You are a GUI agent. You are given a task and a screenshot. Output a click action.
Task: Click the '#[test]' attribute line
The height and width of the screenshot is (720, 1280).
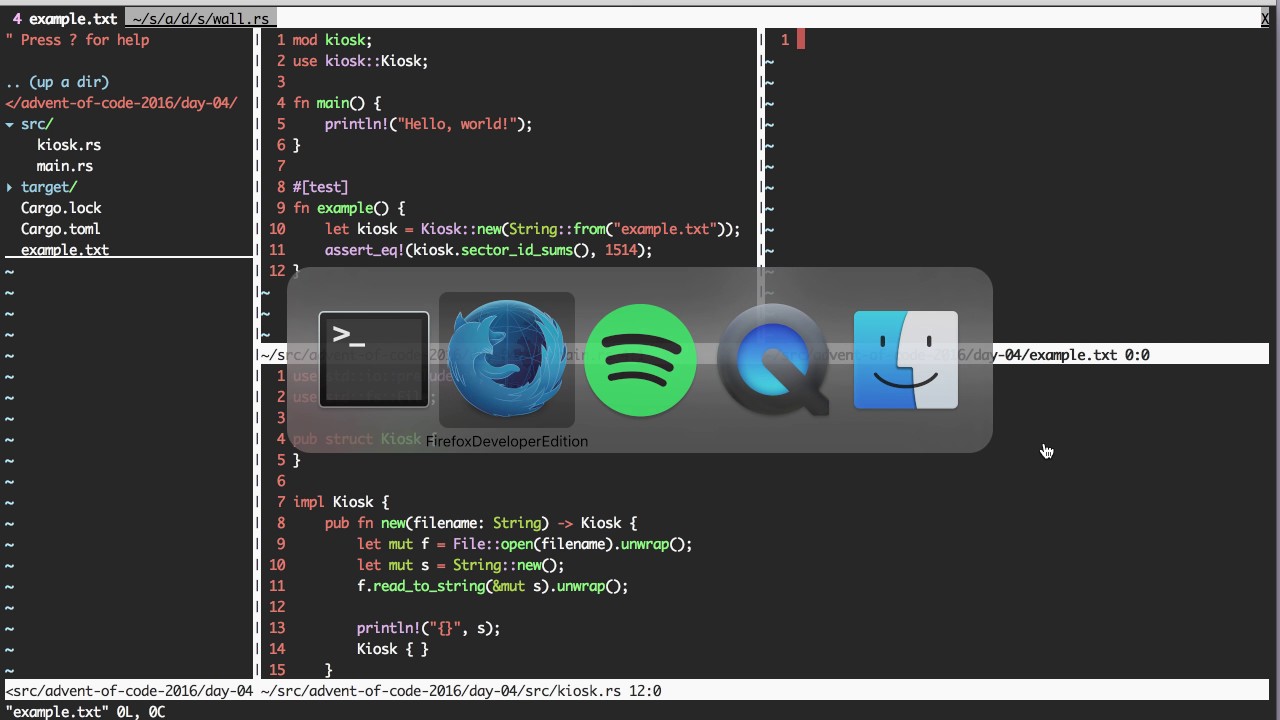[320, 187]
